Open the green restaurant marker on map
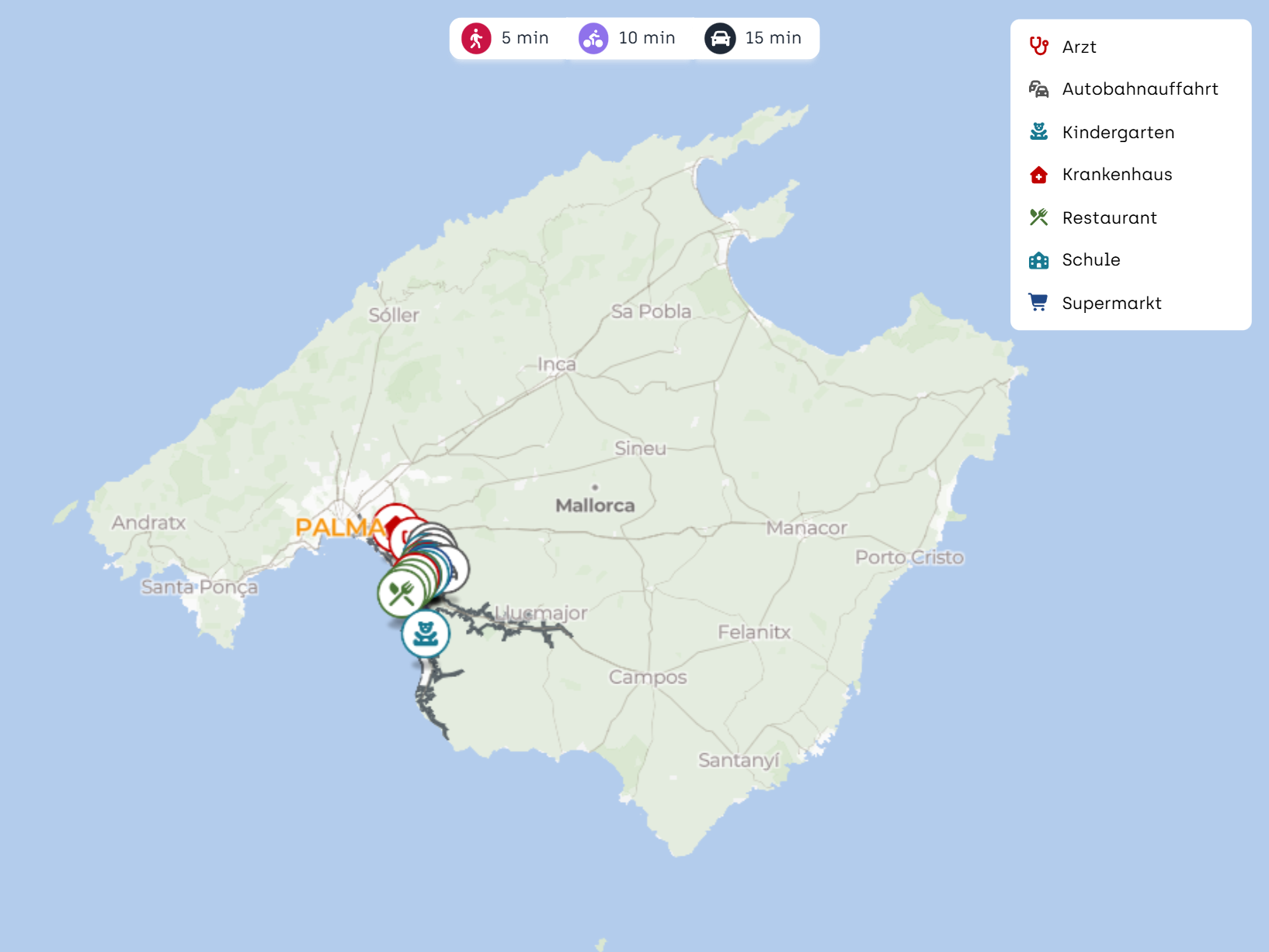This screenshot has width=1269, height=952. click(399, 594)
